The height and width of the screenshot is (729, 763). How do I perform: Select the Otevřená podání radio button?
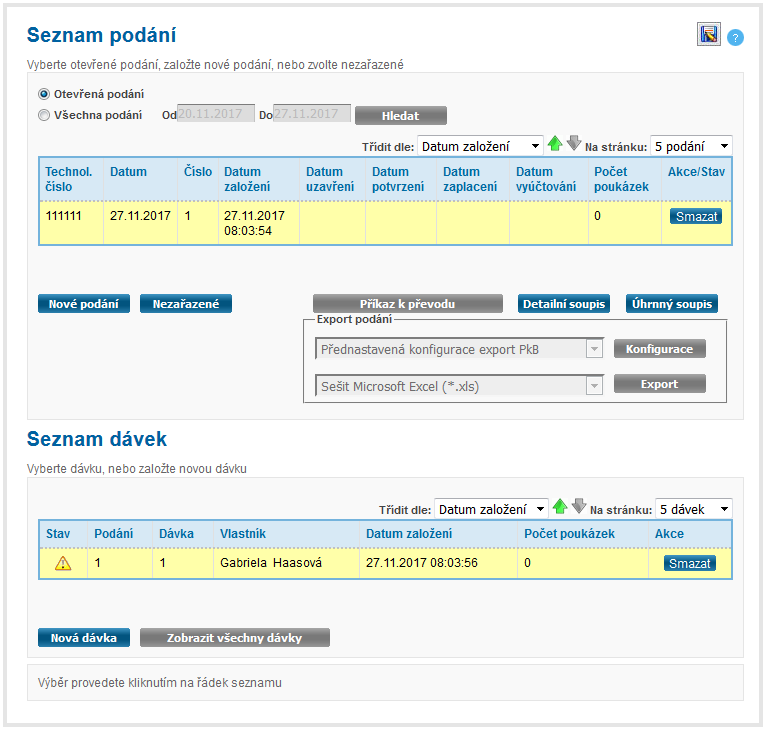43,94
